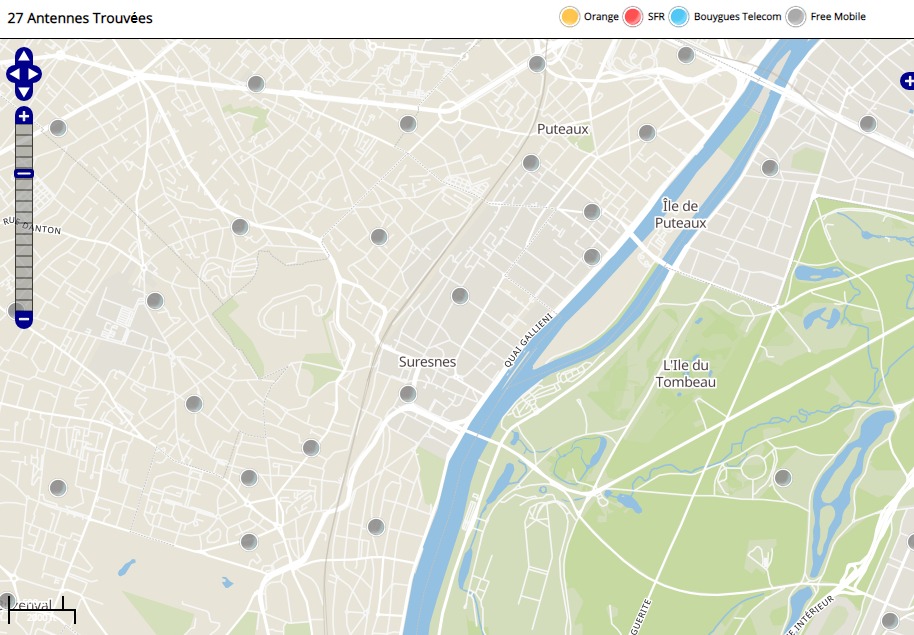
Task: Click the pan down arrow
Action: pyautogui.click(x=24, y=90)
